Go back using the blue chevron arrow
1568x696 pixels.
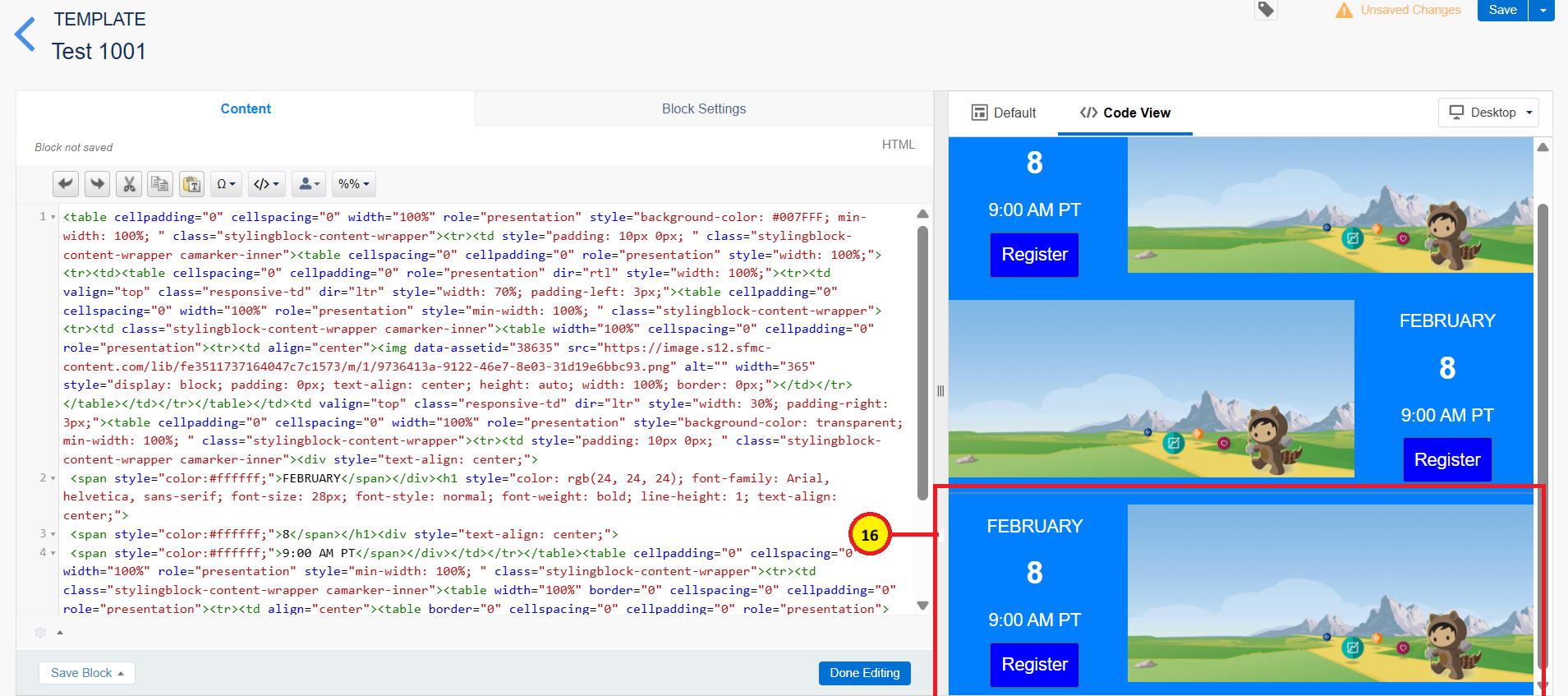click(25, 35)
